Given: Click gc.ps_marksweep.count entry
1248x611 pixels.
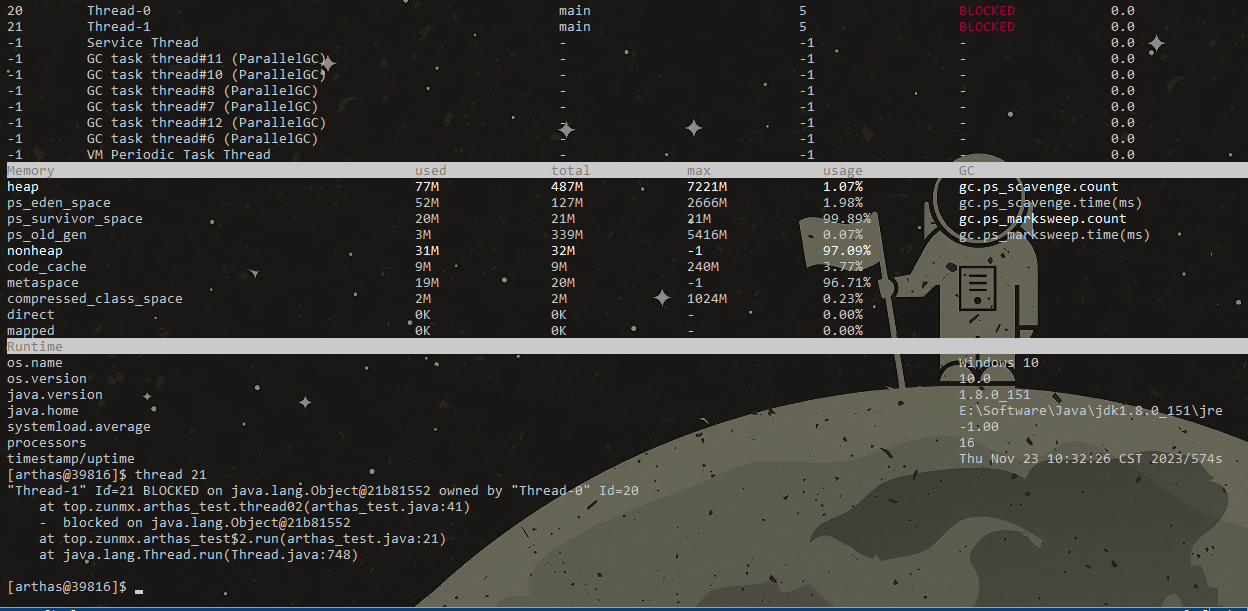Looking at the screenshot, I should [1043, 219].
